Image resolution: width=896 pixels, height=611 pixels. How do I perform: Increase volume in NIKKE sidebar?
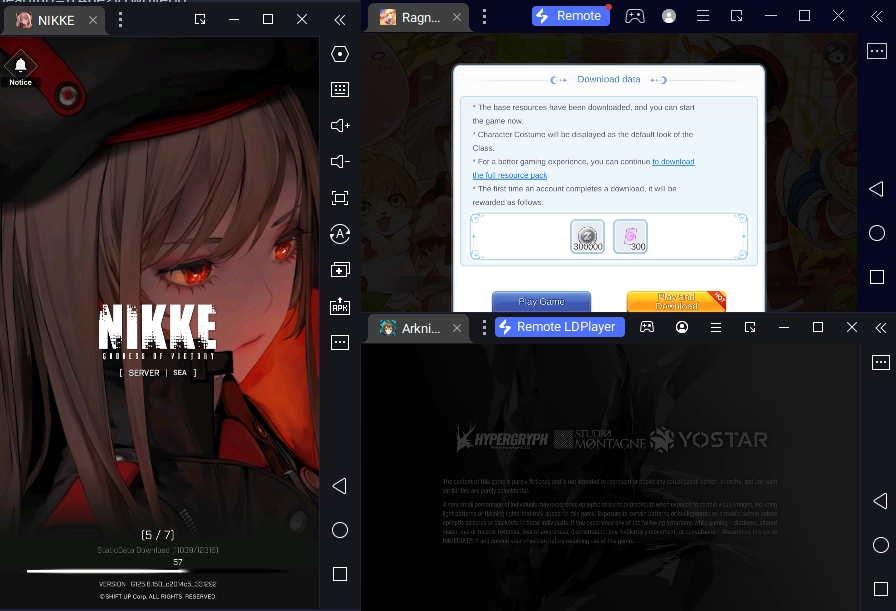pyautogui.click(x=340, y=126)
